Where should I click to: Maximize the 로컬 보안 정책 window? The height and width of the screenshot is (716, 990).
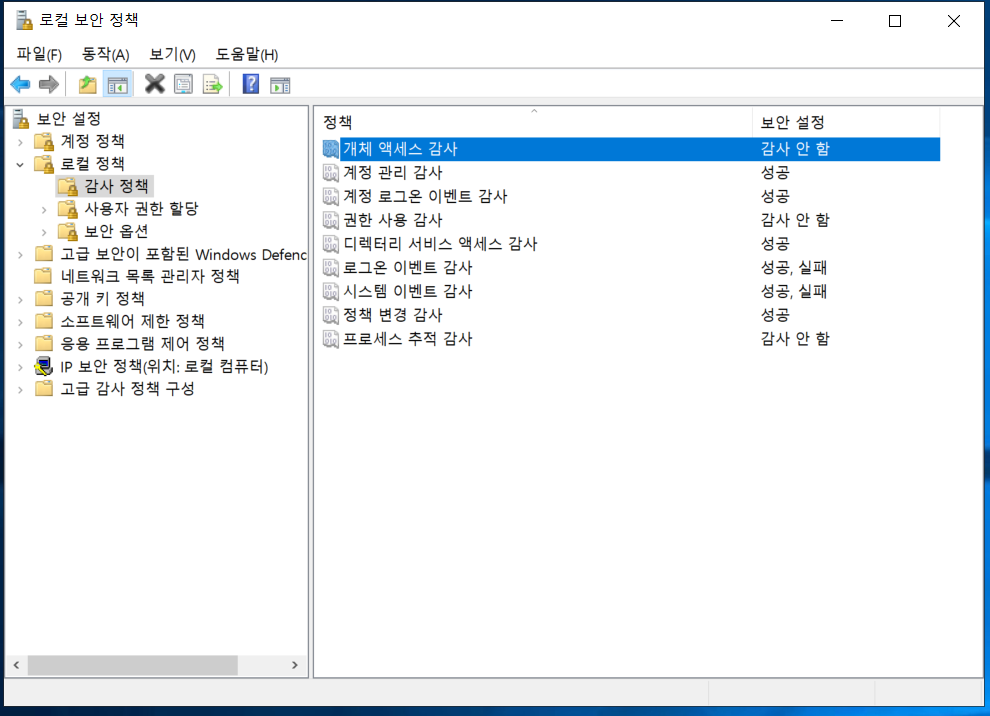895,21
